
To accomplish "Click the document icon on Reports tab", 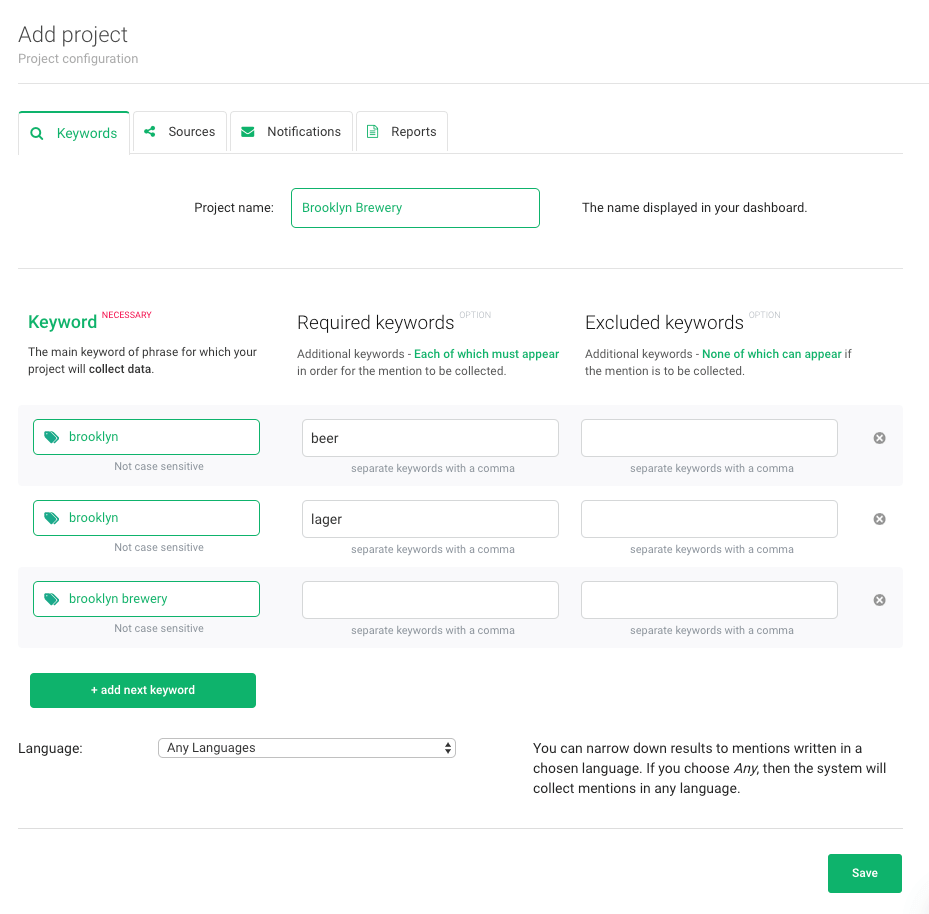I will (x=373, y=132).
